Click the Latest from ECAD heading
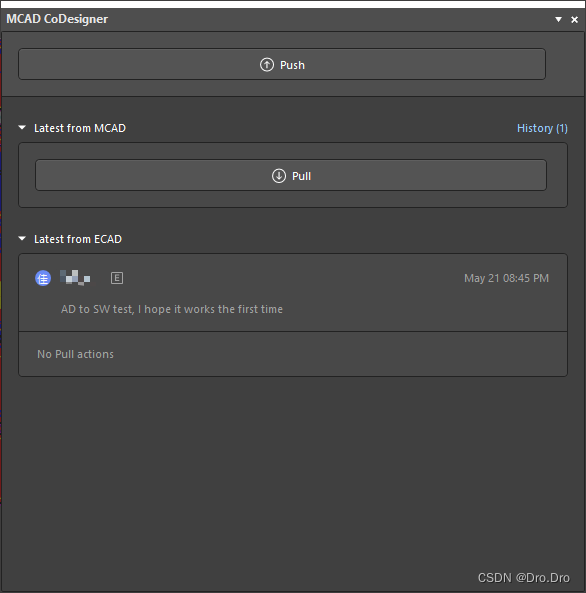 tap(78, 239)
